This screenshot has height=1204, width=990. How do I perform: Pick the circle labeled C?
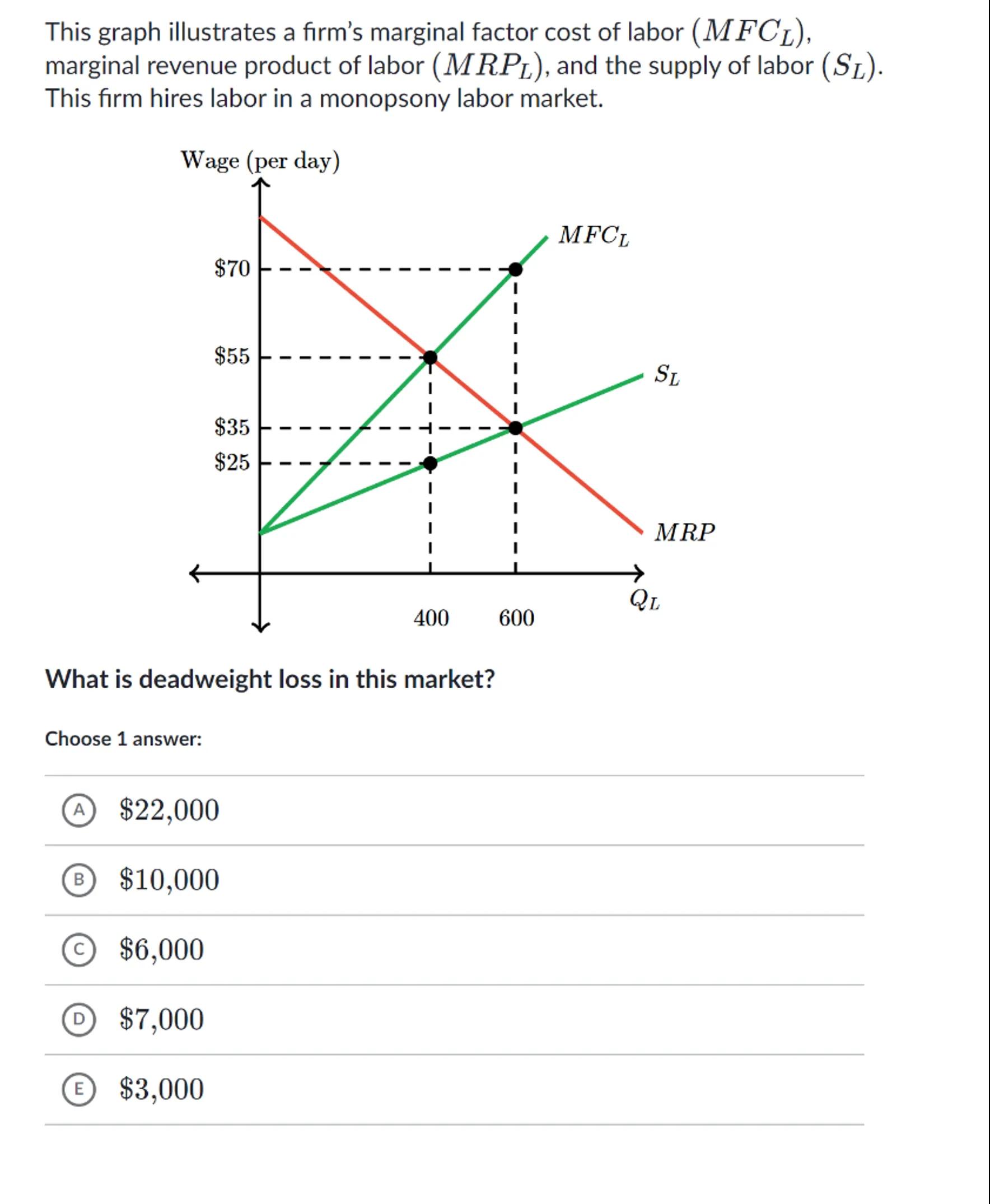pyautogui.click(x=79, y=950)
